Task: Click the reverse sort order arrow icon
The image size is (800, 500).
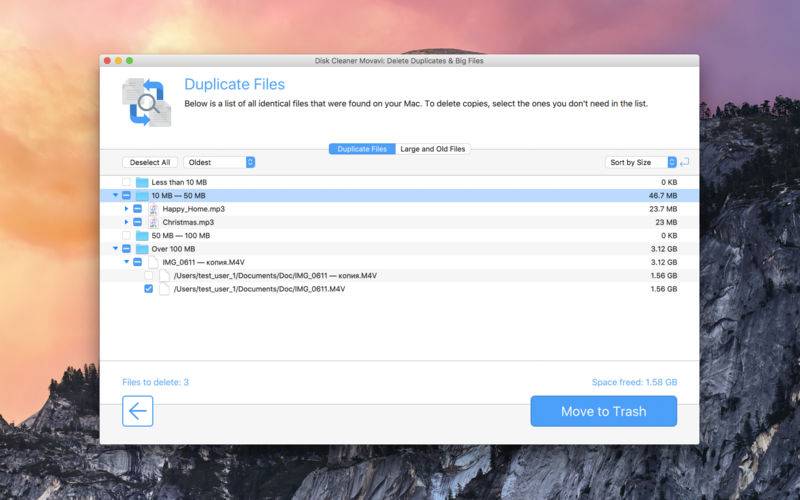Action: click(685, 162)
